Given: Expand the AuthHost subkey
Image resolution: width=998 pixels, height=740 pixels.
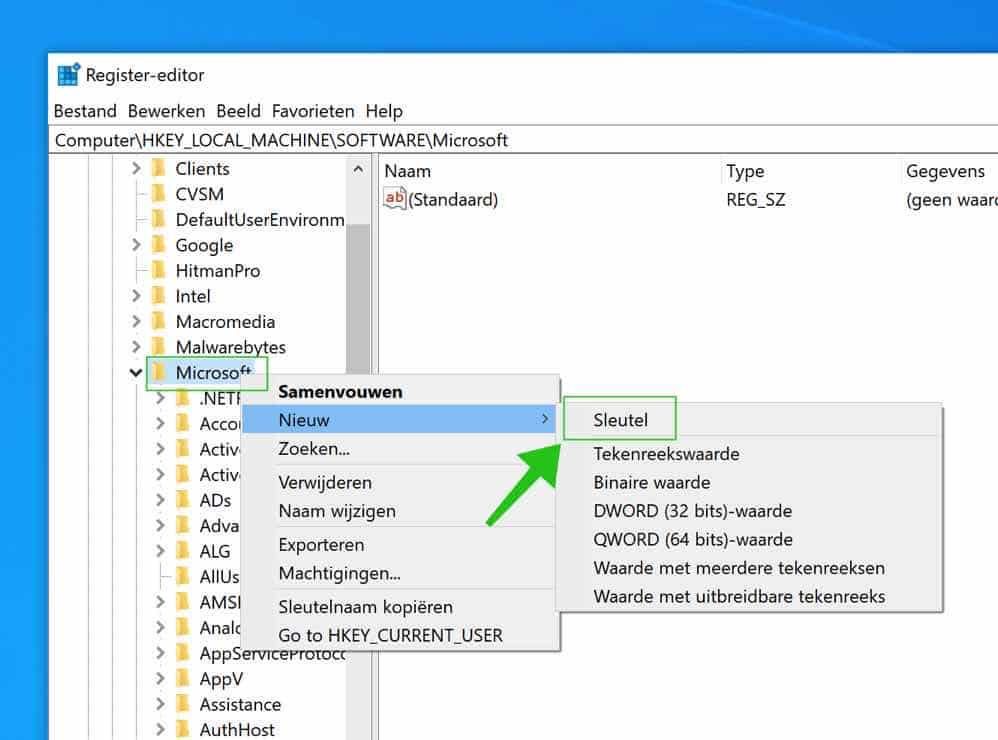Looking at the screenshot, I should [160, 730].
